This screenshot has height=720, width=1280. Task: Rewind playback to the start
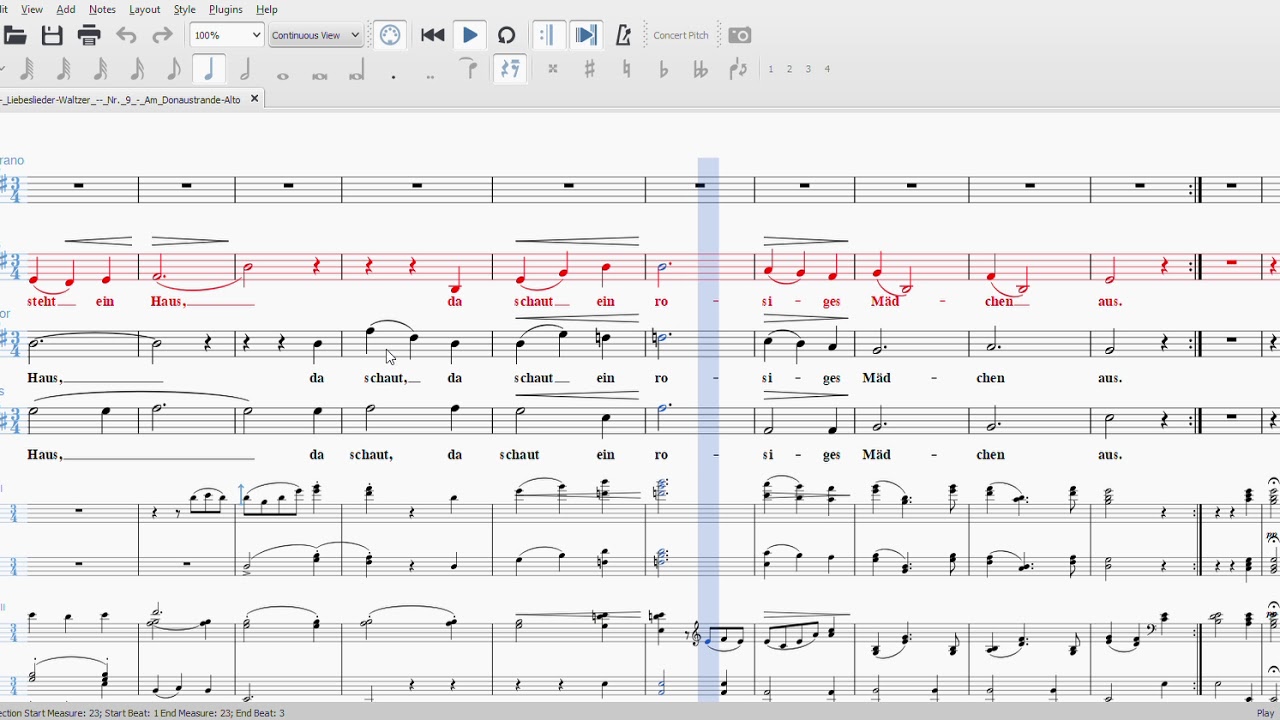(x=433, y=36)
